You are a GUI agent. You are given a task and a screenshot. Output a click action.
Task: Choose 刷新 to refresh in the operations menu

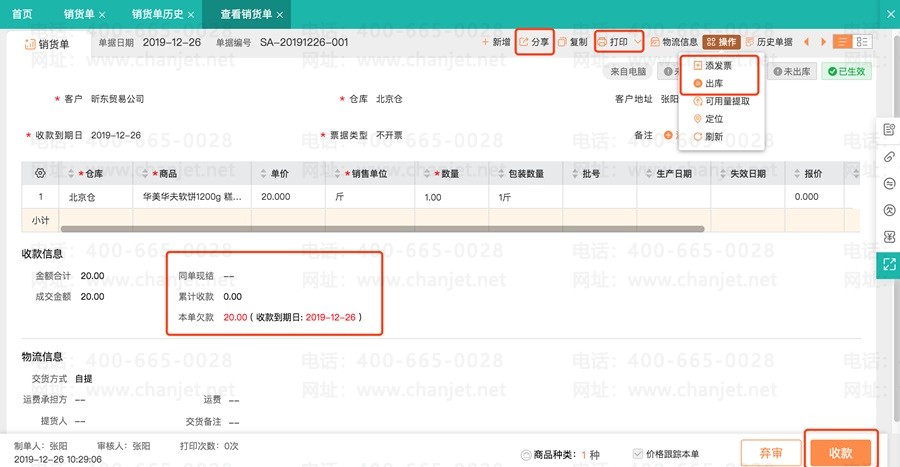click(708, 137)
